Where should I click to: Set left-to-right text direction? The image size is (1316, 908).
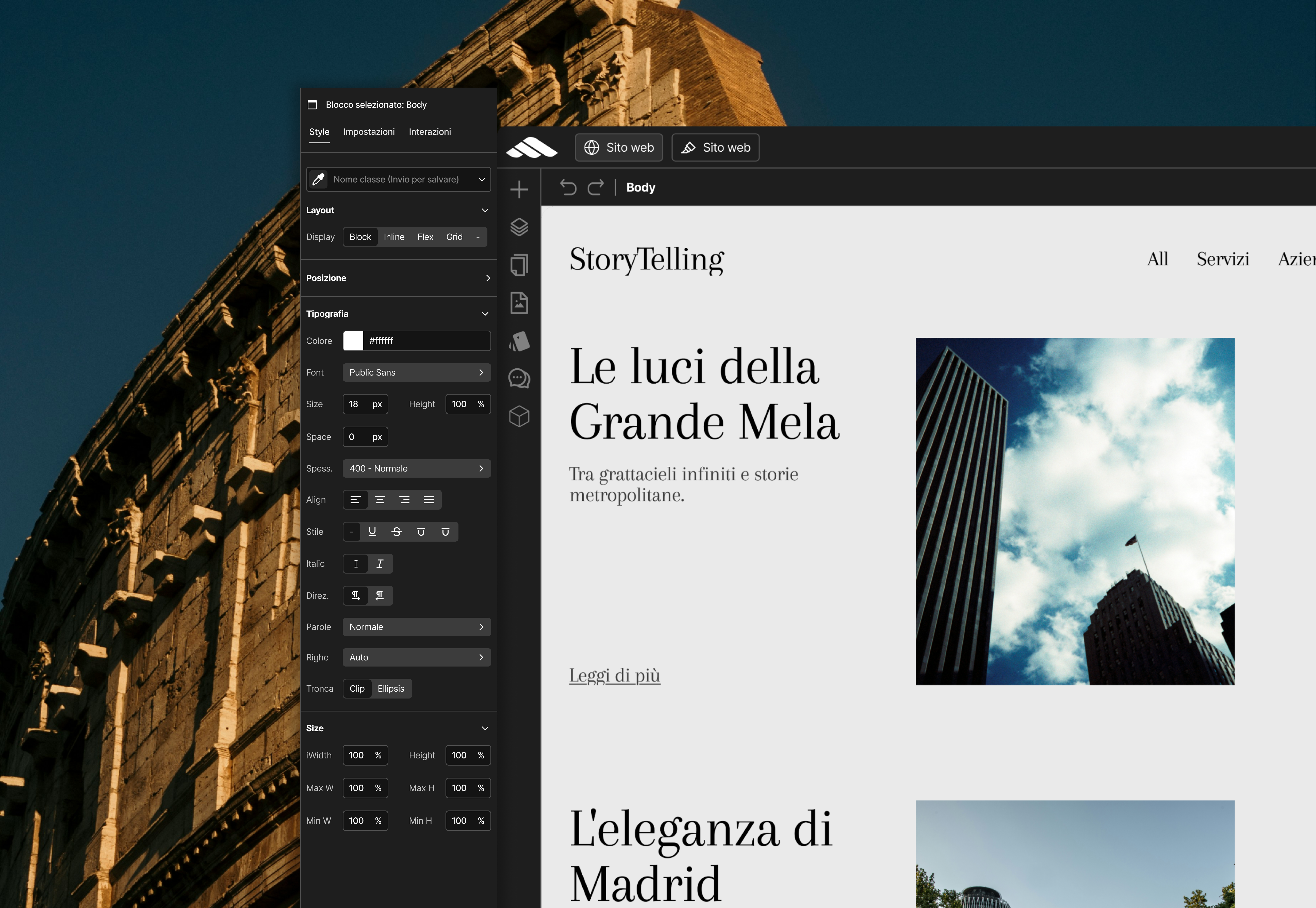pos(355,595)
